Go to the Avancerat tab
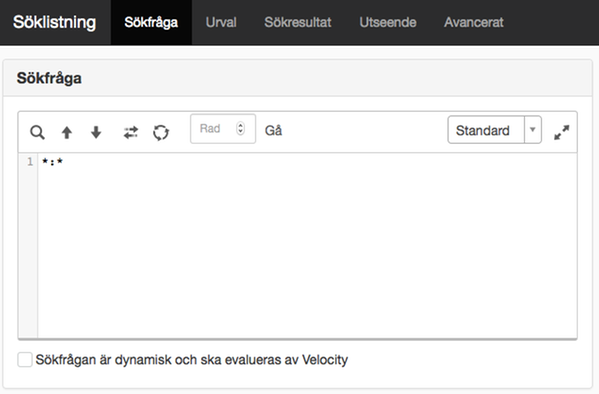 click(x=474, y=23)
